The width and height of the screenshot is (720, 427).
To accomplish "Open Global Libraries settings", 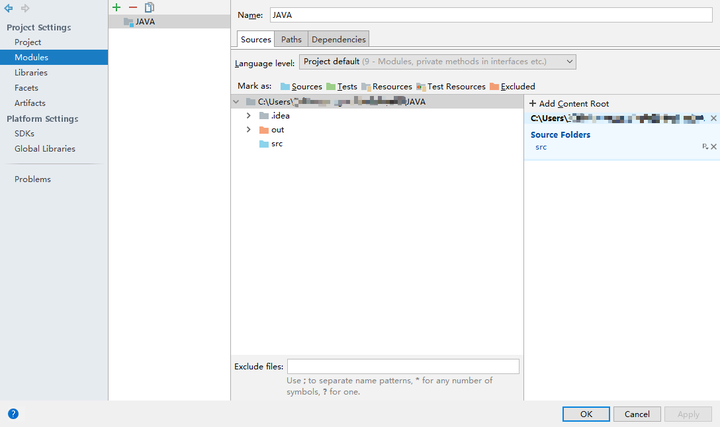I will pyautogui.click(x=45, y=149).
